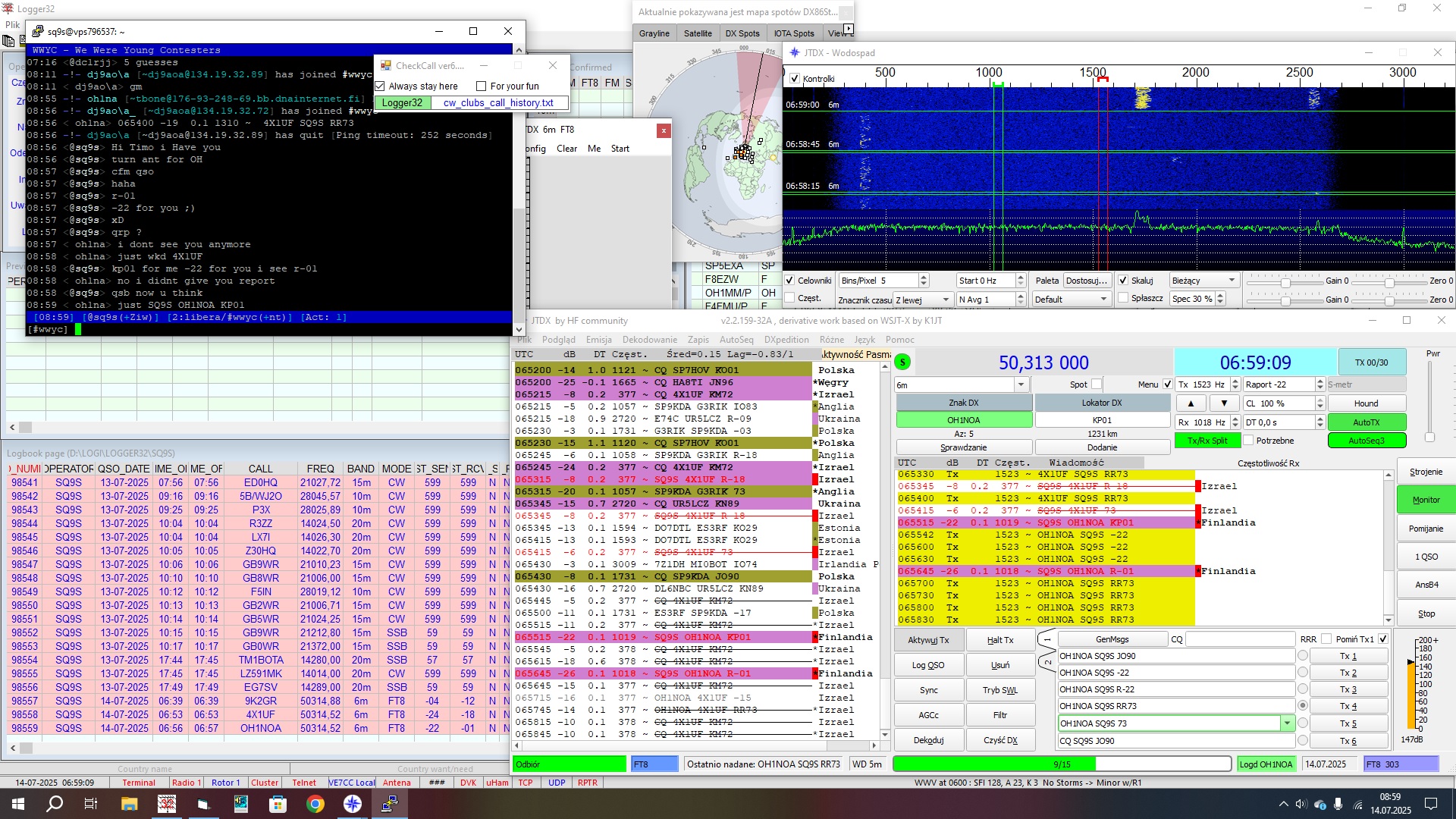Open Google Chrome from the taskbar
The image size is (1456, 819).
tap(315, 804)
